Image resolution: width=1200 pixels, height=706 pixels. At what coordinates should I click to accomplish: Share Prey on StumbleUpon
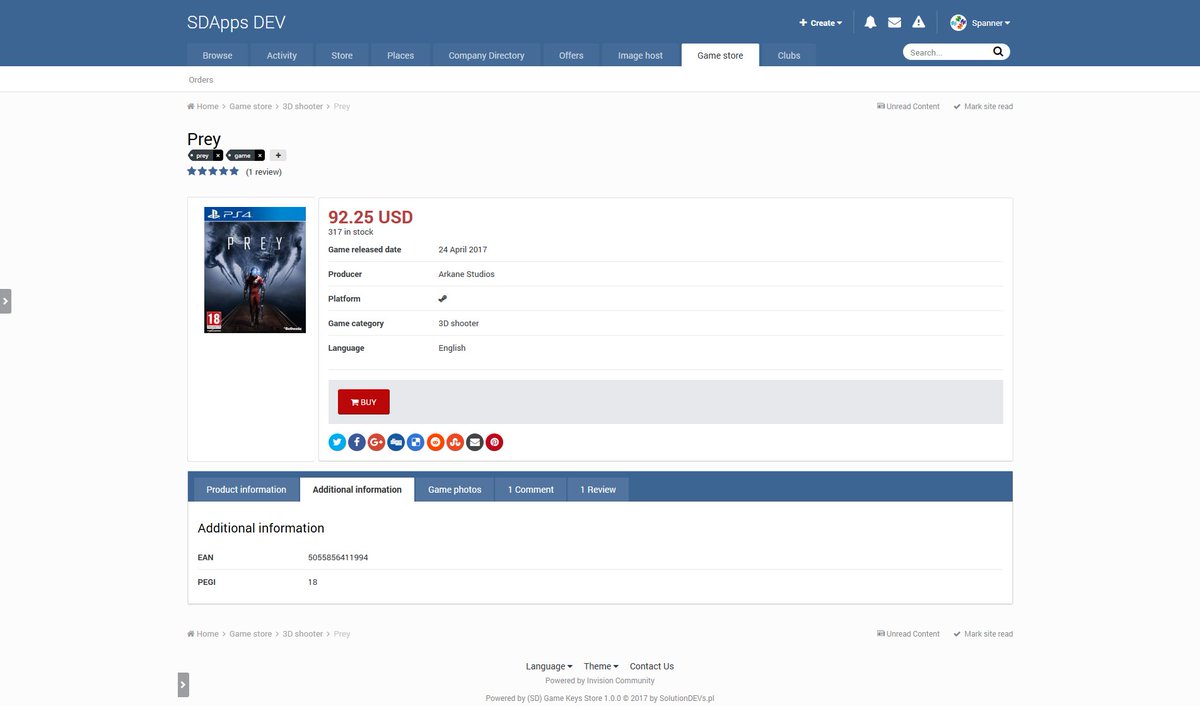[455, 442]
